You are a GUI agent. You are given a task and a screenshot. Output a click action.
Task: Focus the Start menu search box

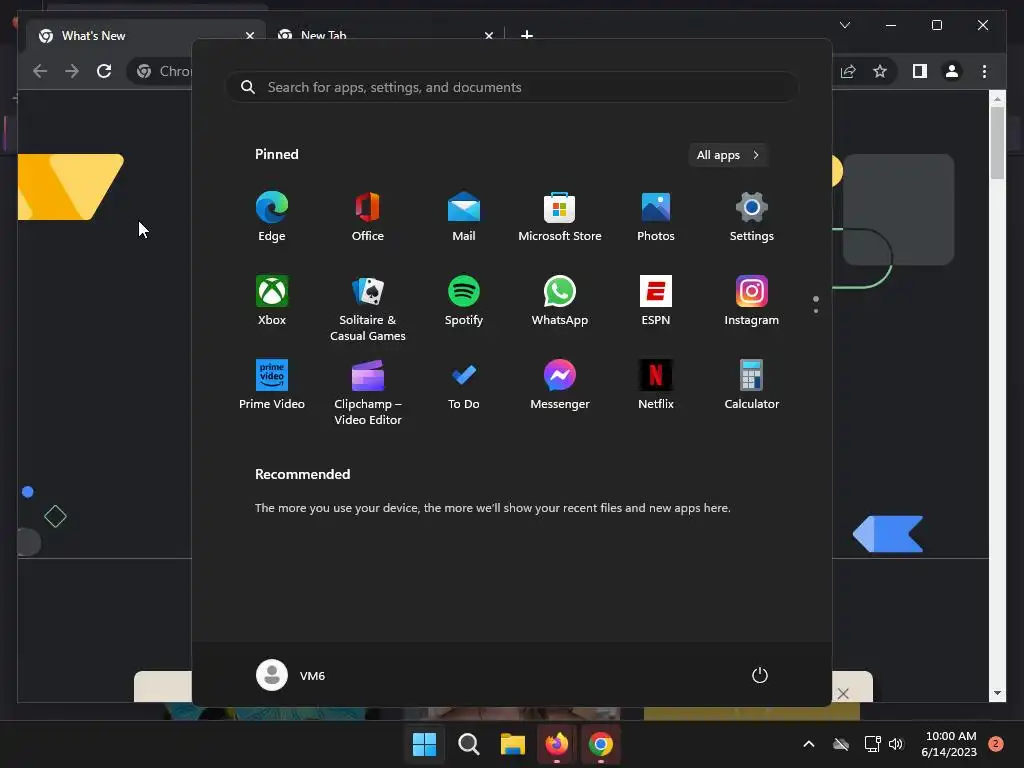512,87
